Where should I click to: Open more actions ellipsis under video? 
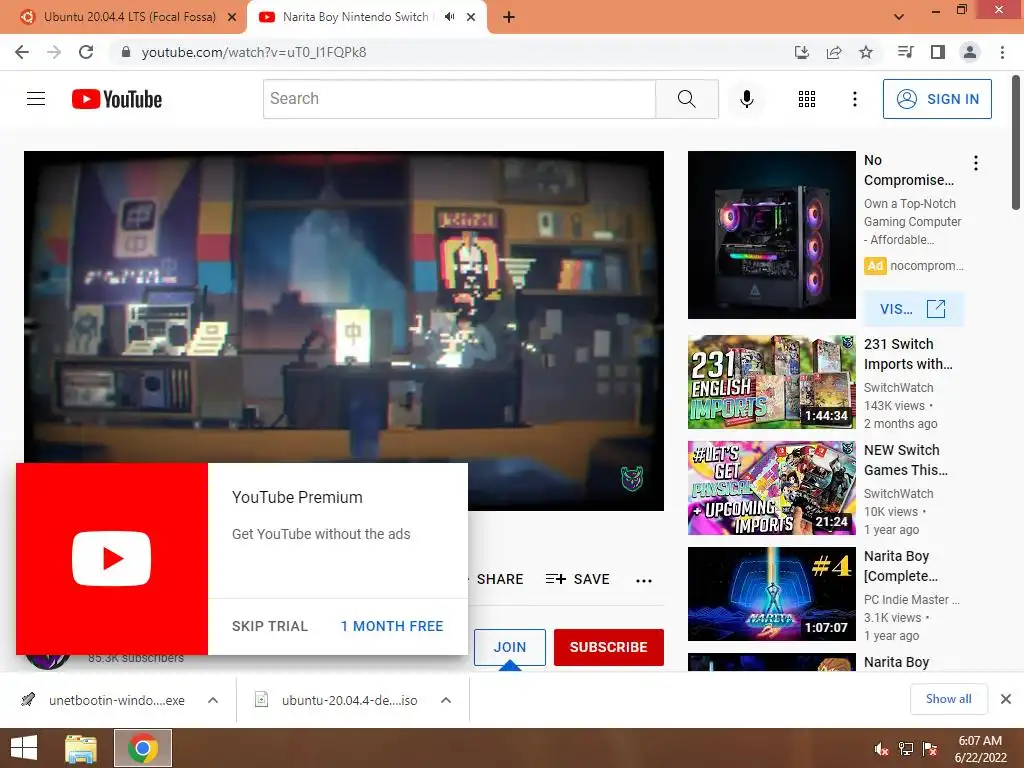click(x=644, y=580)
